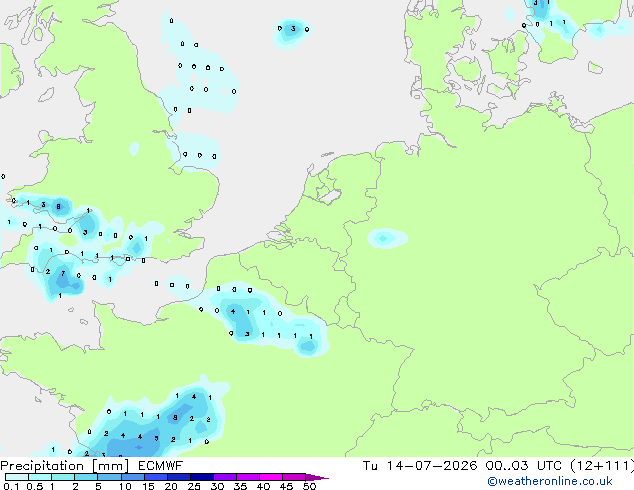
Task: Click the '50' legend scale label
Action: [x=310, y=486]
